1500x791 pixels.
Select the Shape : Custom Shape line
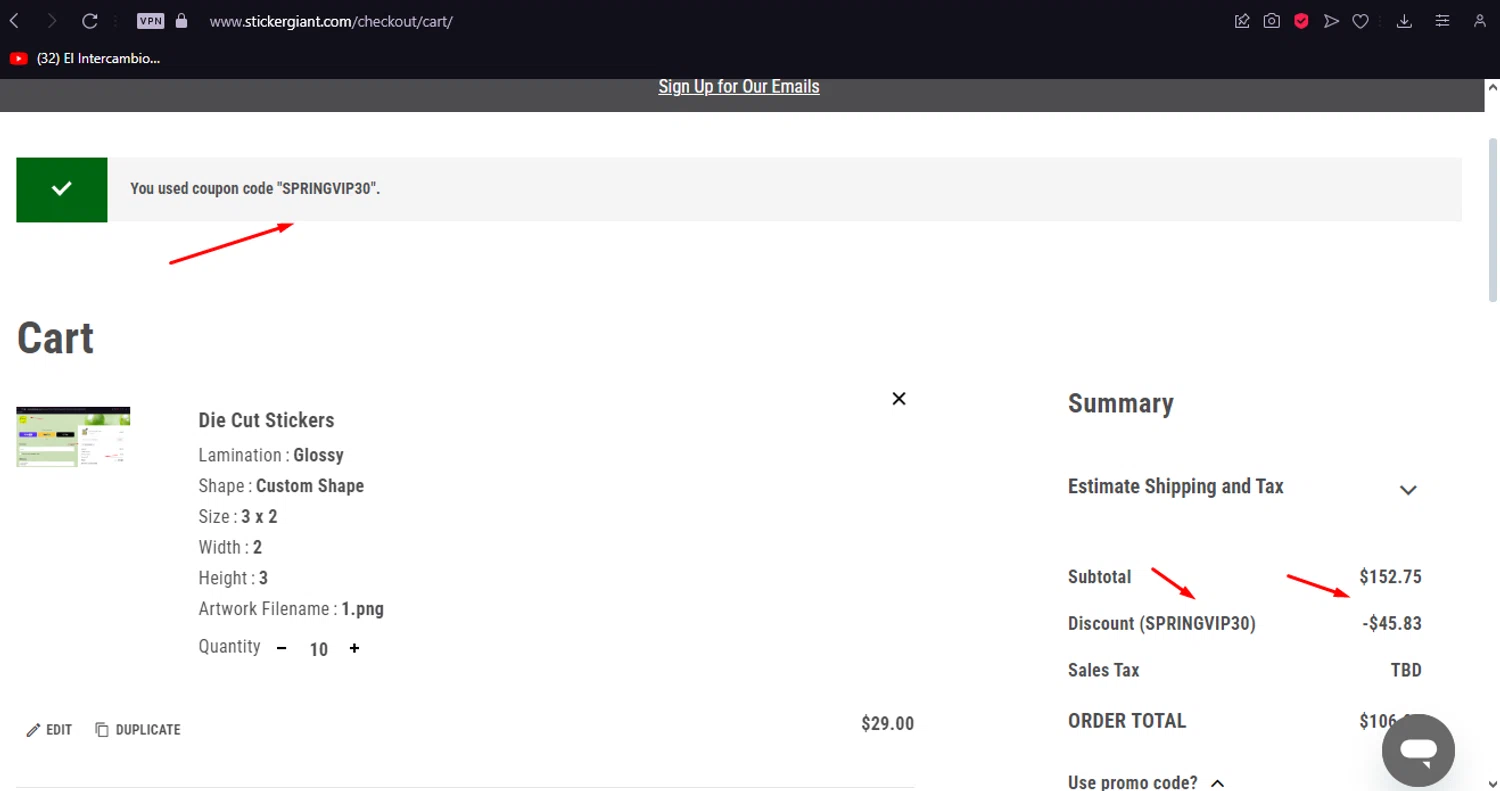[281, 486]
